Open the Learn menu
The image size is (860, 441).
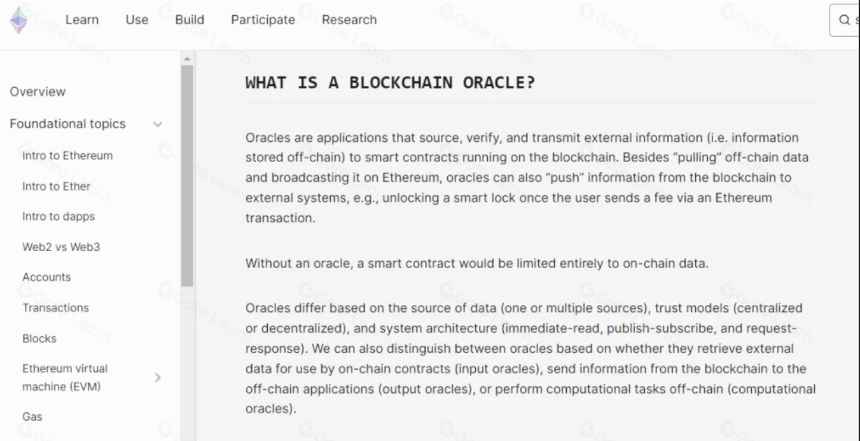82,20
